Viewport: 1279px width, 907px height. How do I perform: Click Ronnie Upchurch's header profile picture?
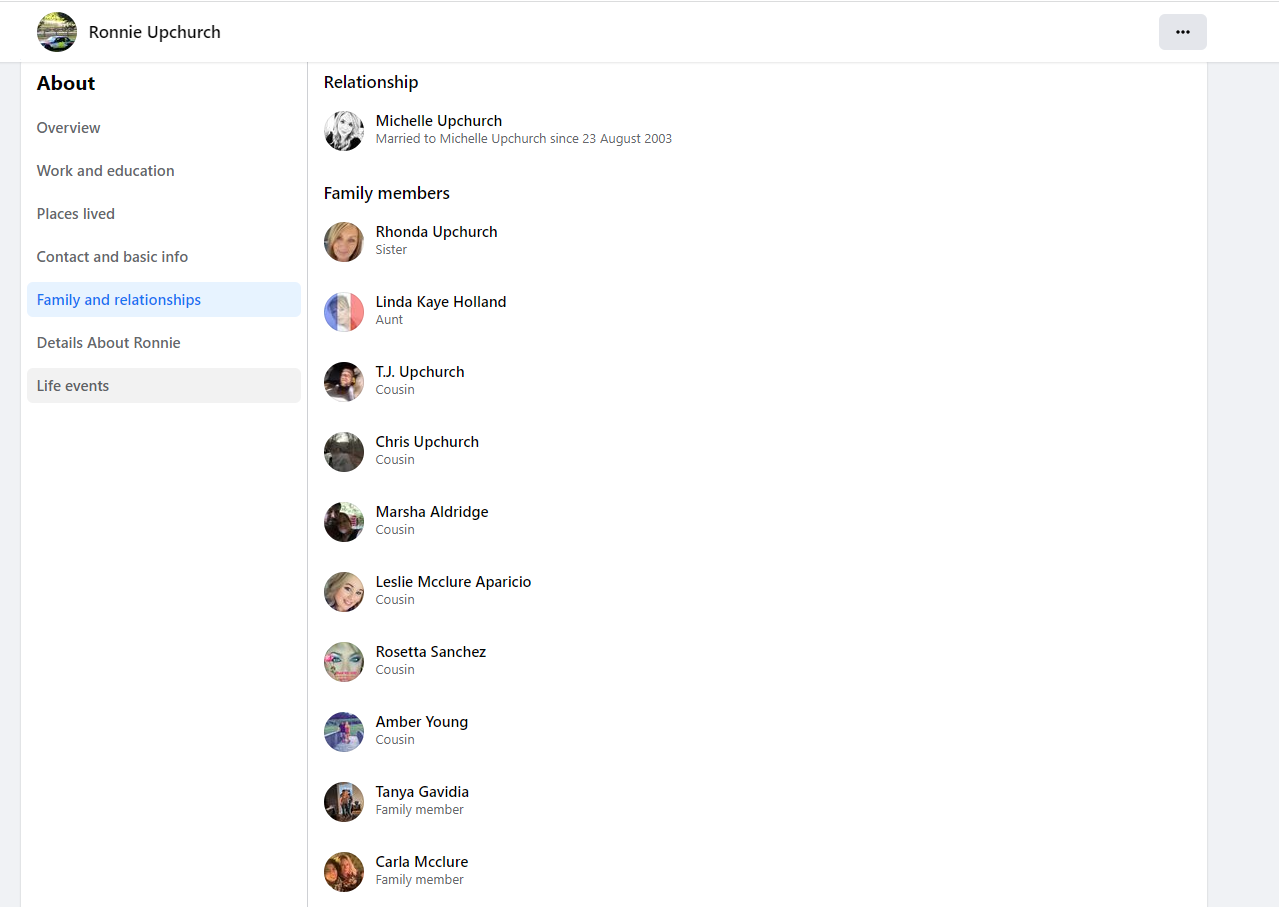[57, 32]
